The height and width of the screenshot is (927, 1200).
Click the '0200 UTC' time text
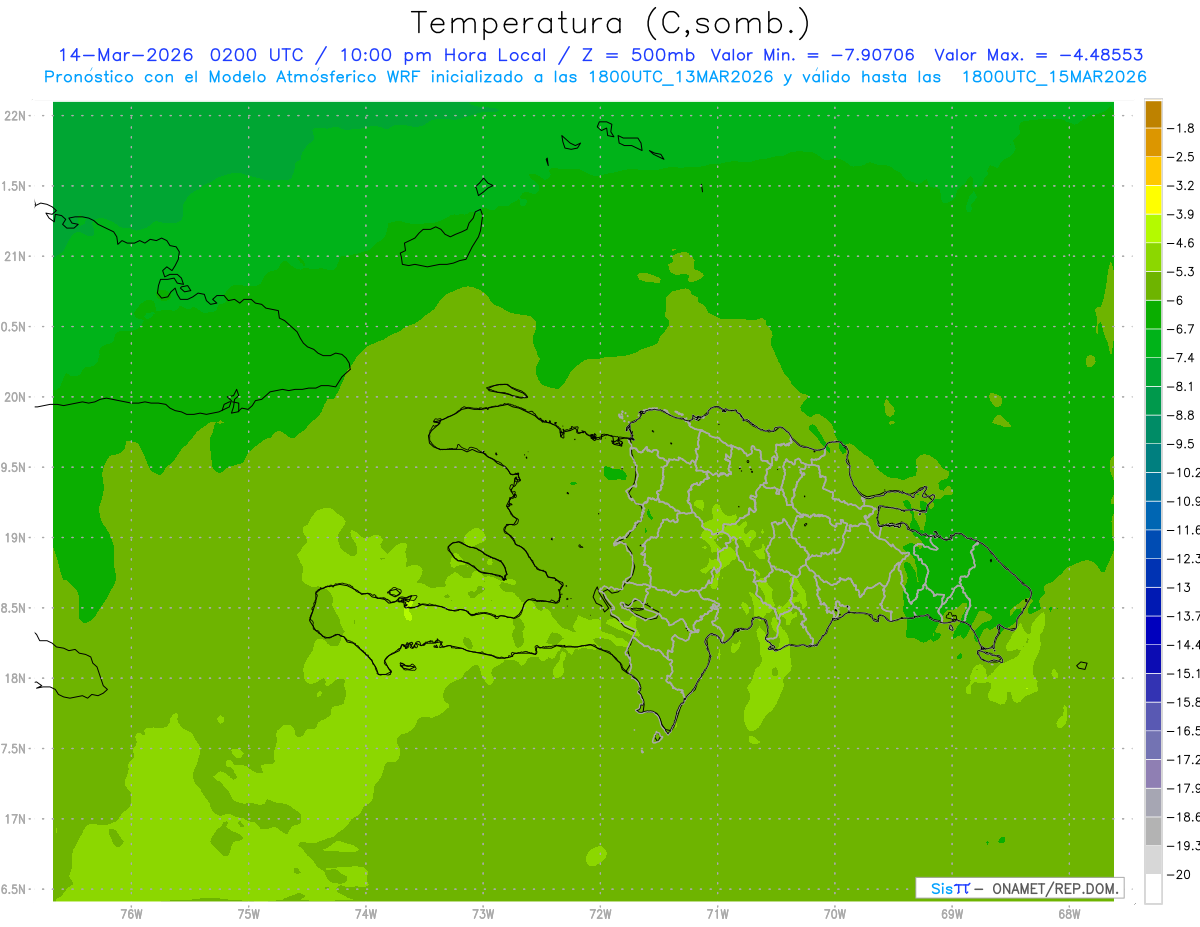coord(257,55)
